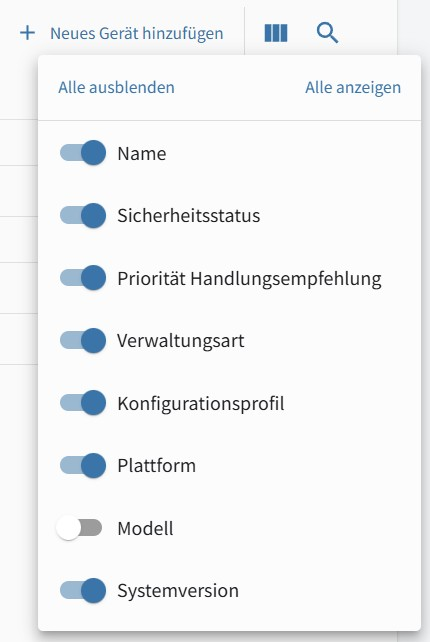Click the Verwaltungsart label text

click(x=181, y=341)
